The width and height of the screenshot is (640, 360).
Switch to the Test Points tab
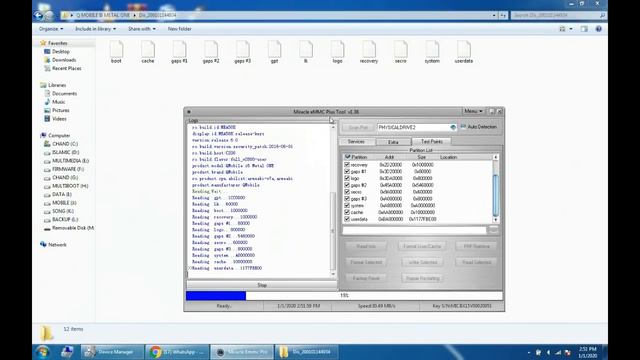click(431, 142)
